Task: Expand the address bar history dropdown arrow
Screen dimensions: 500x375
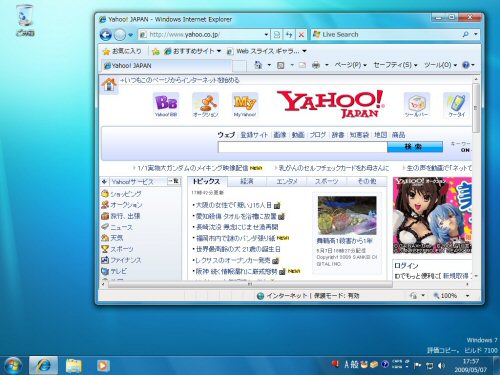Action: coord(266,34)
